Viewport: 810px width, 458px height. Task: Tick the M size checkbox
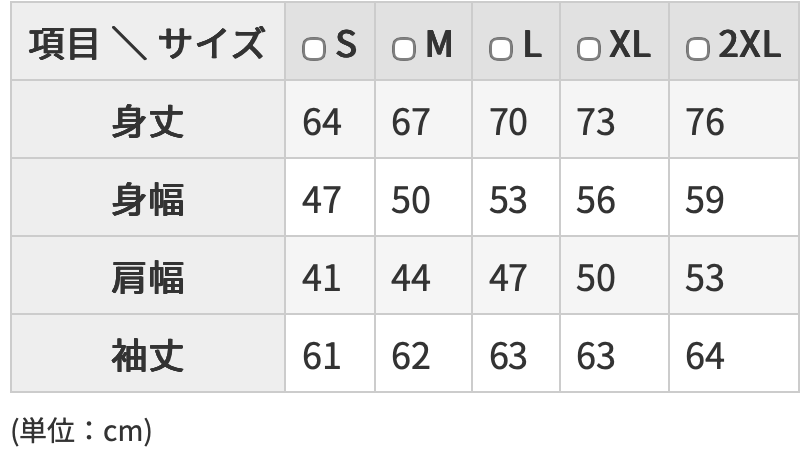pyautogui.click(x=404, y=49)
